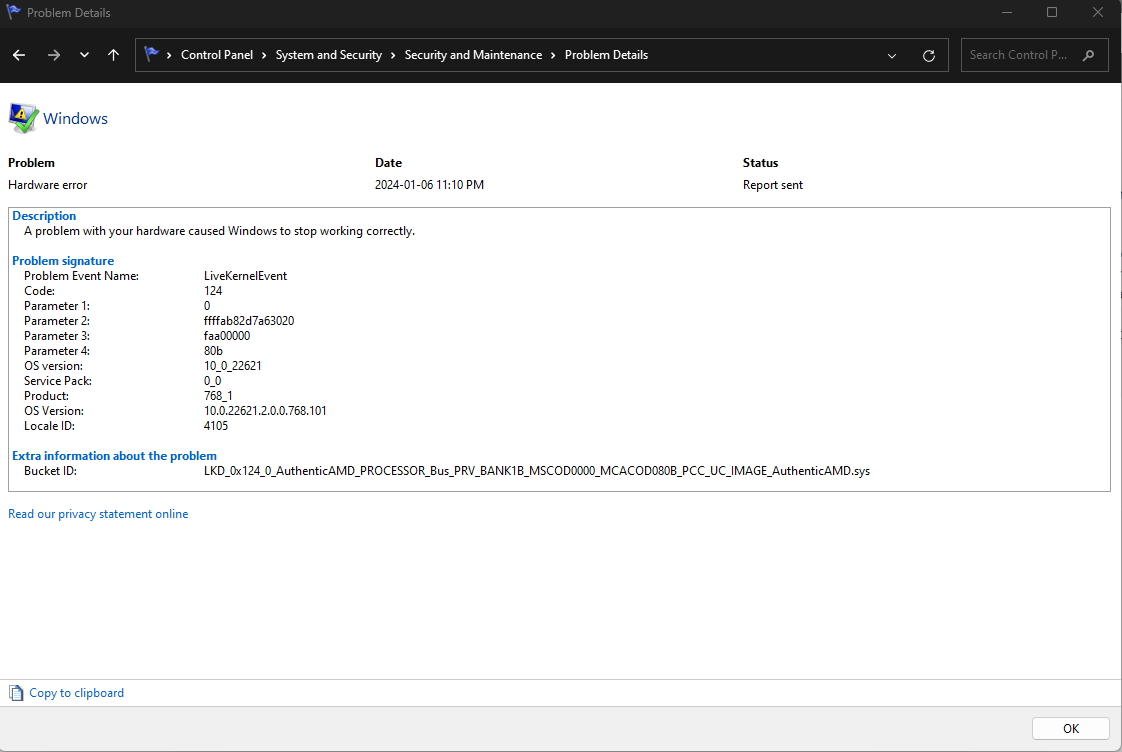Click the clipboard copy icon
1122x752 pixels.
pyautogui.click(x=16, y=693)
